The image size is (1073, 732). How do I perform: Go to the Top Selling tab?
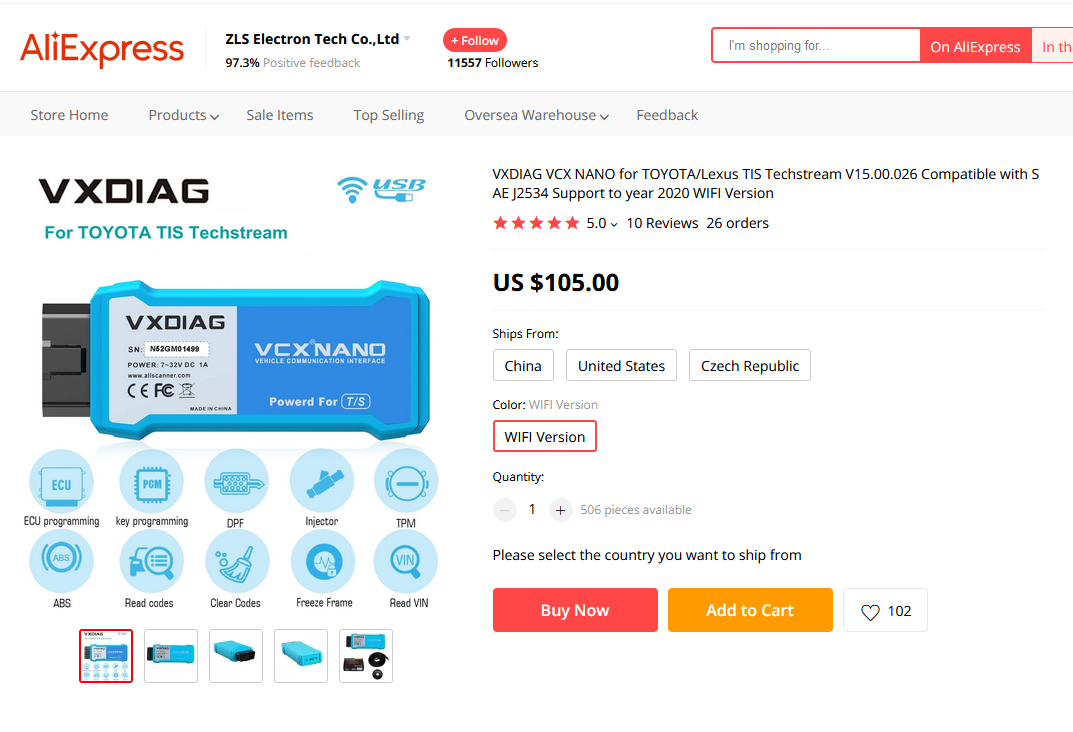(x=388, y=116)
